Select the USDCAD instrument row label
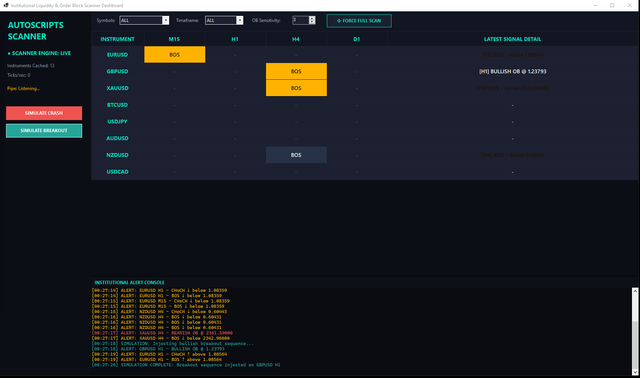This screenshot has width=640, height=378. coord(118,172)
